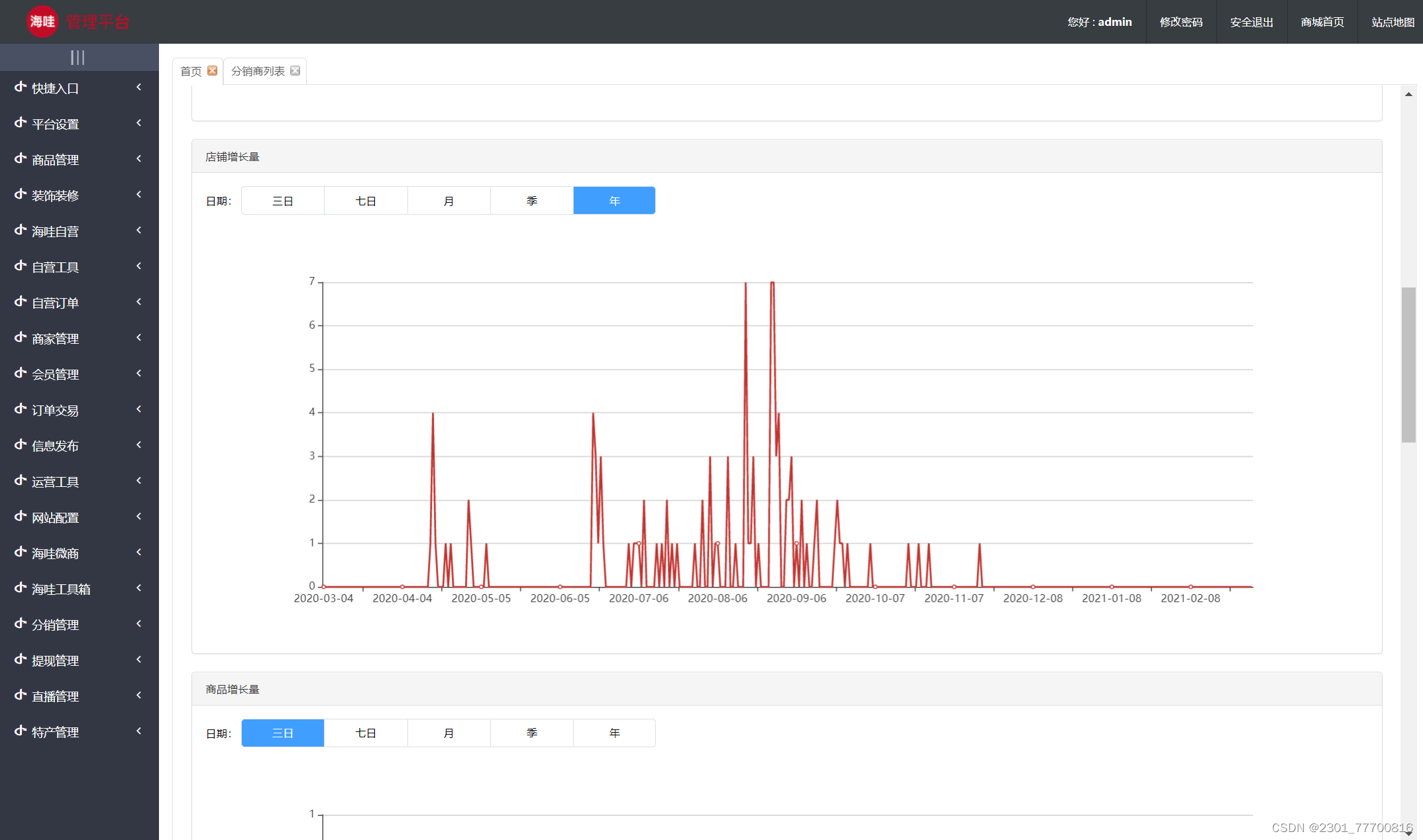Expand the 直播管理 chevron
Screen dimensions: 1423x840
[138, 695]
